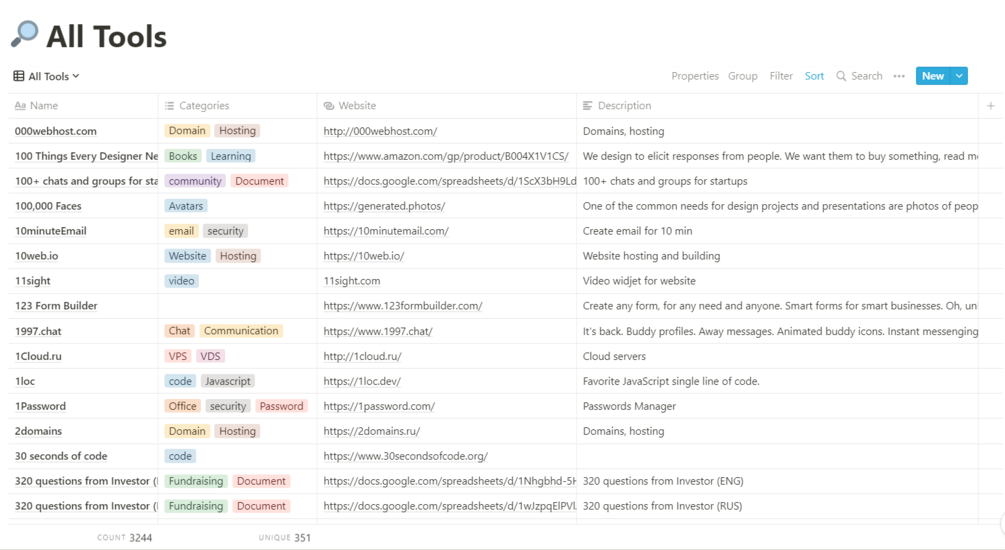Click the Description column text icon
The height and width of the screenshot is (550, 1005).
coord(588,106)
